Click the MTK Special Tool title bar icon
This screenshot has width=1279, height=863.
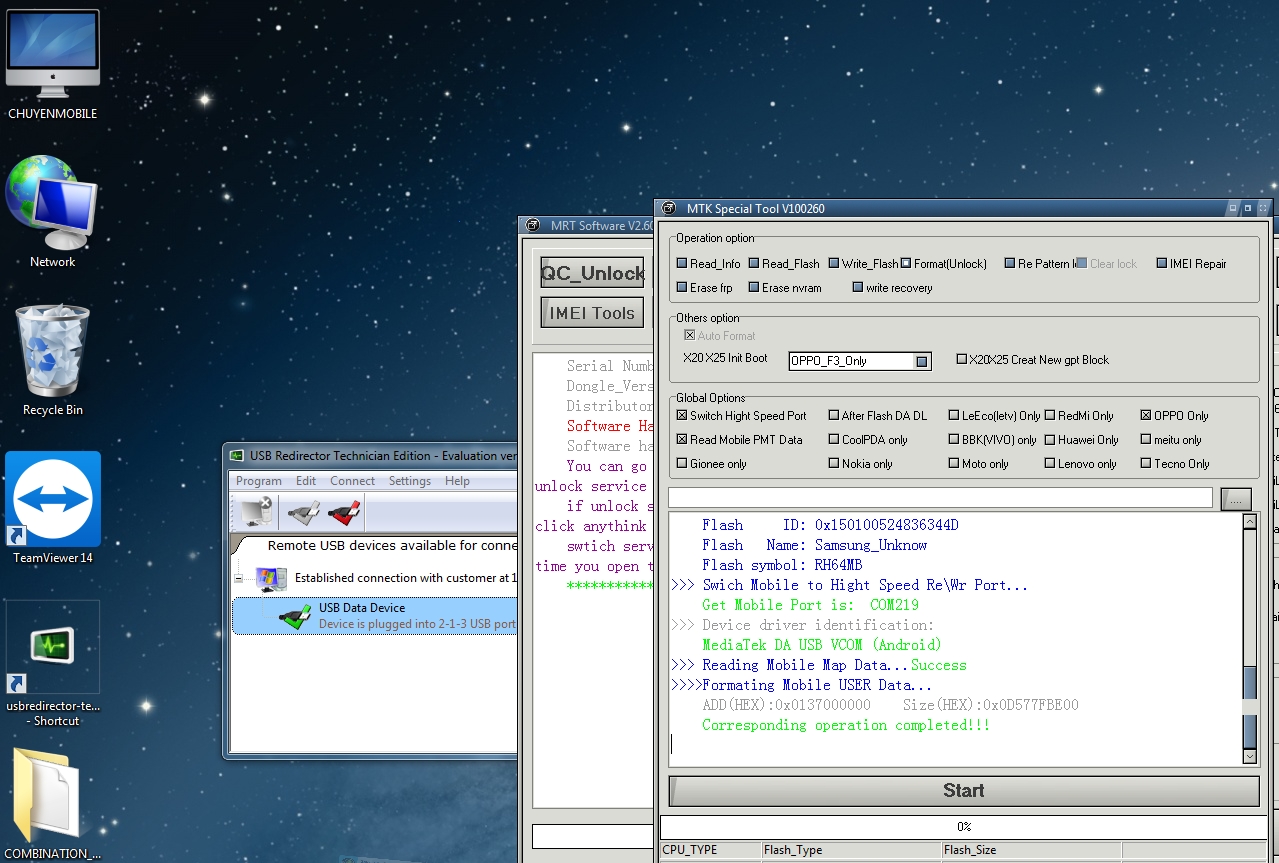671,209
